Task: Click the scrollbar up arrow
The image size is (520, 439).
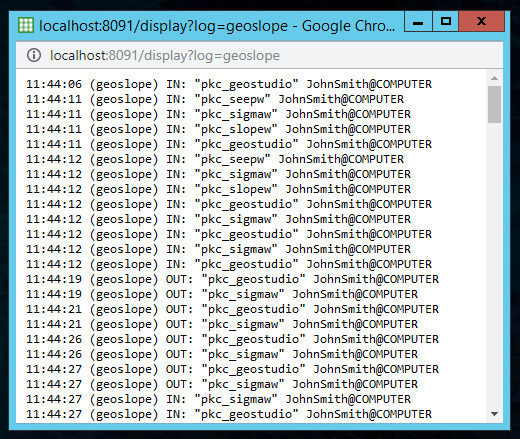Action: tap(494, 78)
